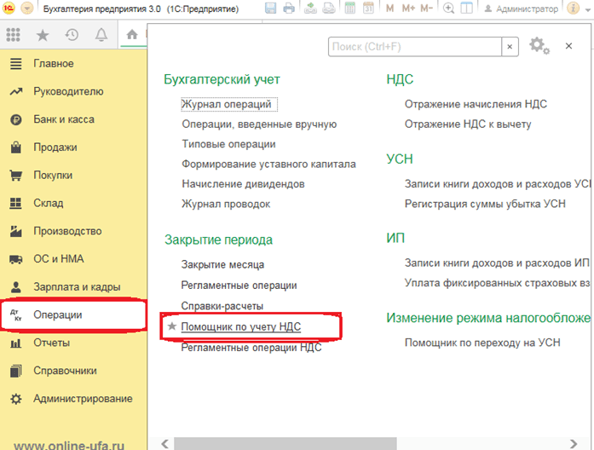The image size is (594, 450).
Task: Open the menu settings gear icon
Action: 539,46
